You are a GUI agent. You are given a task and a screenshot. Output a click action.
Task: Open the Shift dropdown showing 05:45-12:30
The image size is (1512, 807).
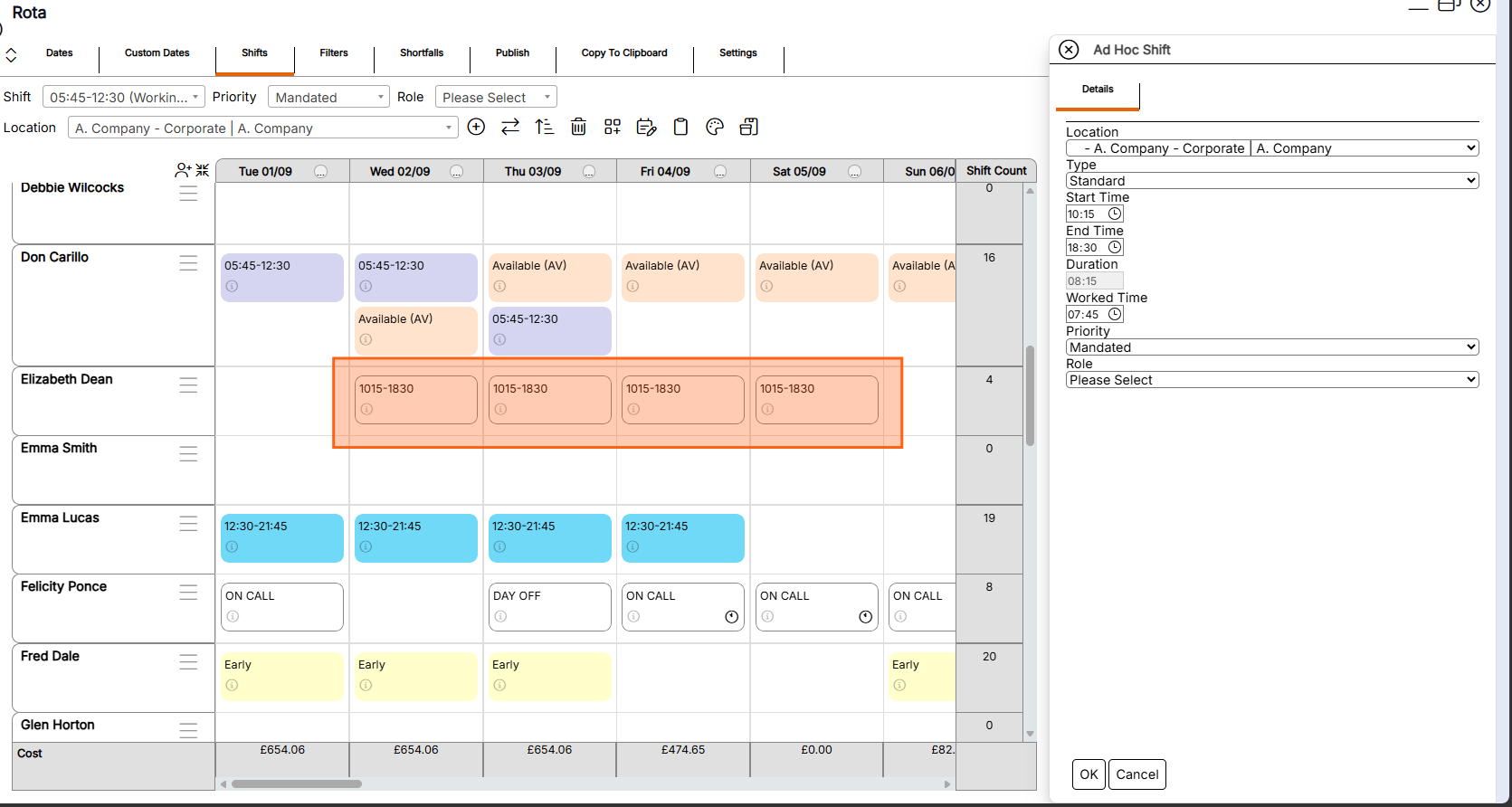[123, 97]
